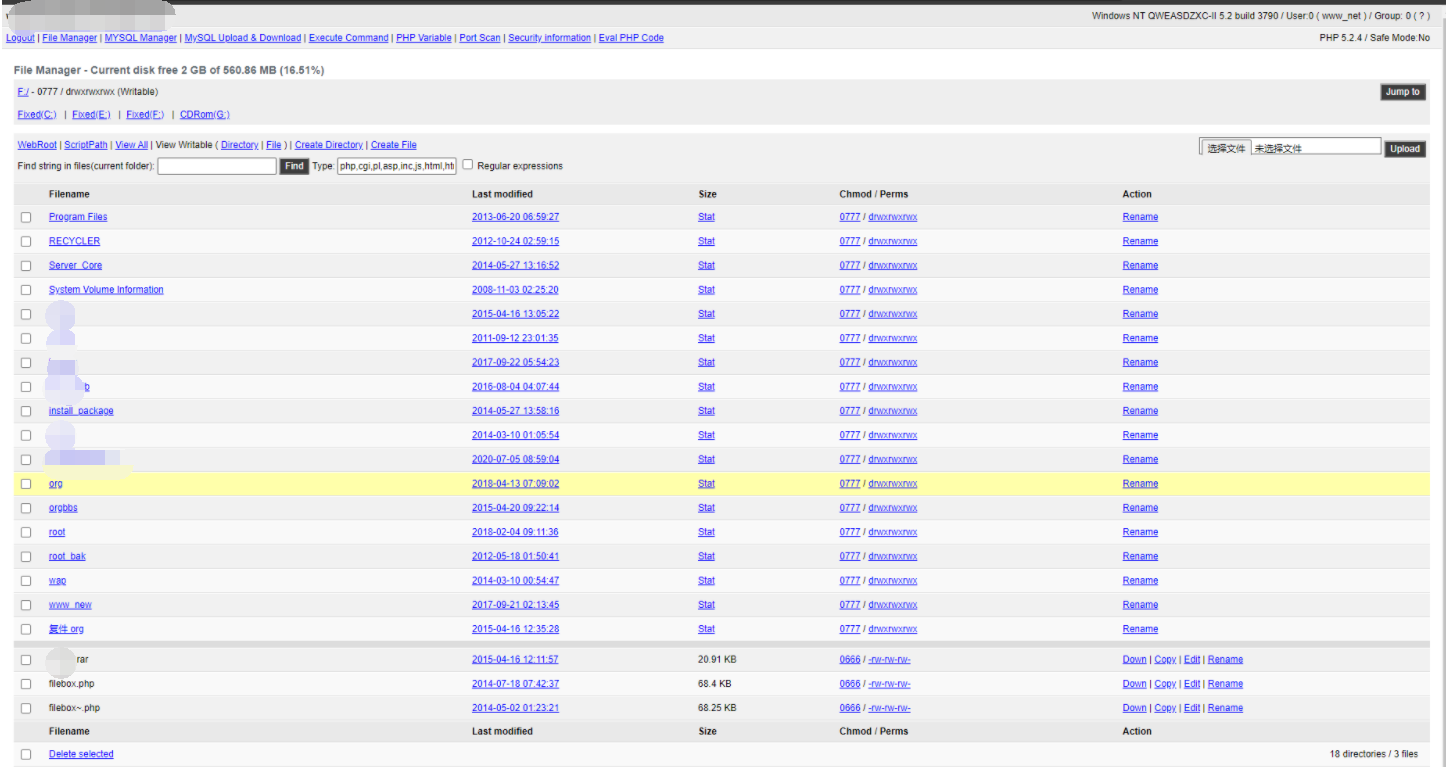This screenshot has width=1446, height=767.
Task: Check the filebox.php file checkbox
Action: pyautogui.click(x=26, y=684)
